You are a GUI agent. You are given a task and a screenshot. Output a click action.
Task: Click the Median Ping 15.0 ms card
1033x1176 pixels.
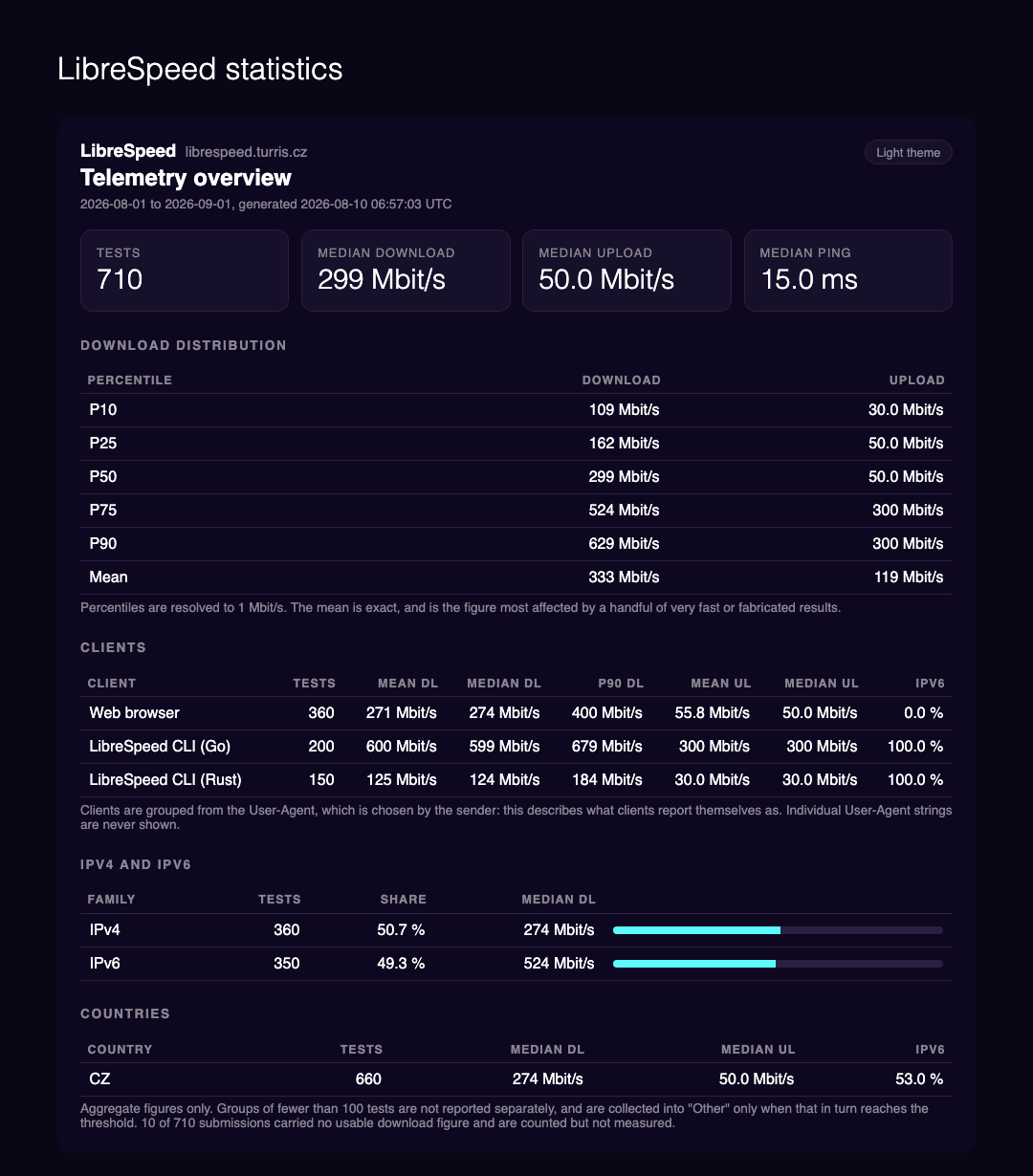(848, 271)
